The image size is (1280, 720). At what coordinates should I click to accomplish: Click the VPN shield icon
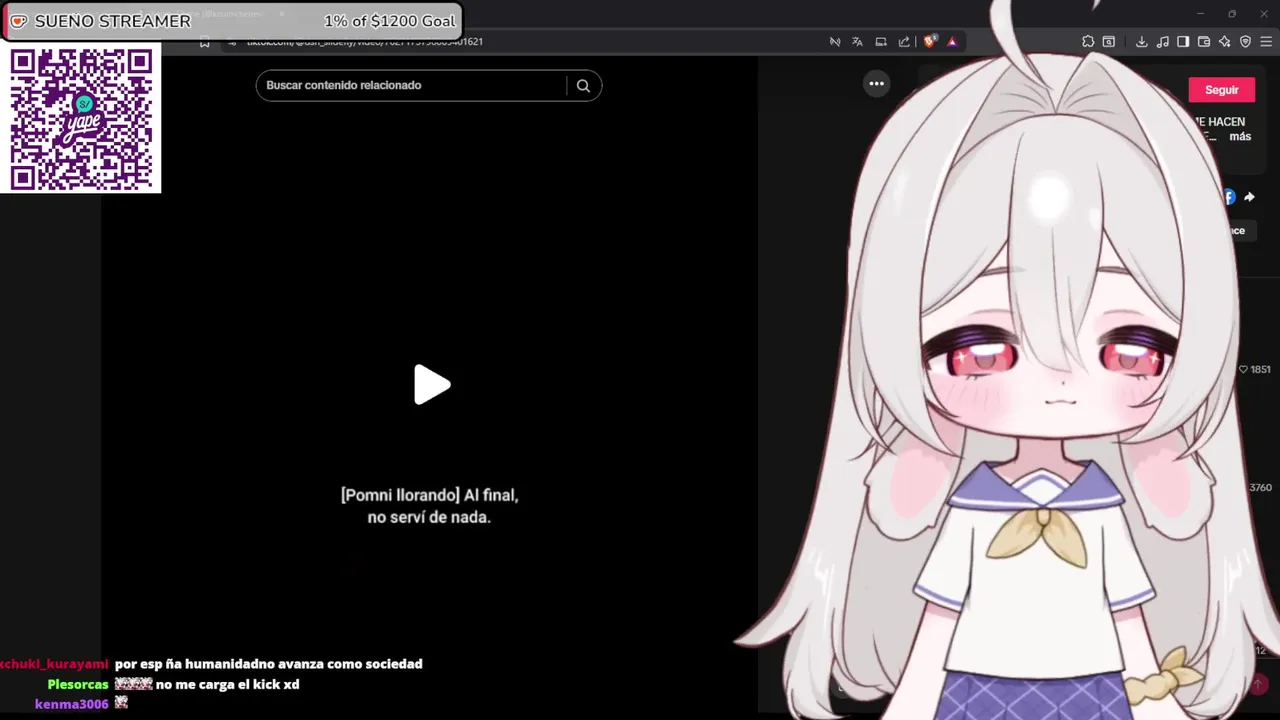pos(1246,42)
